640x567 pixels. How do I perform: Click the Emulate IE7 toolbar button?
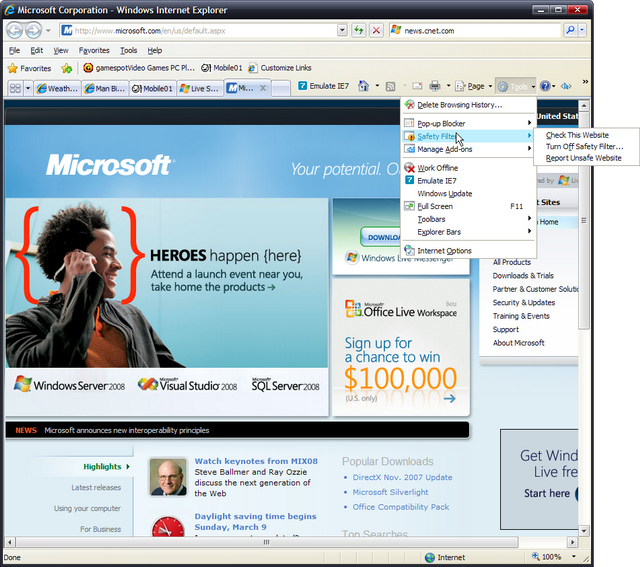[324, 86]
